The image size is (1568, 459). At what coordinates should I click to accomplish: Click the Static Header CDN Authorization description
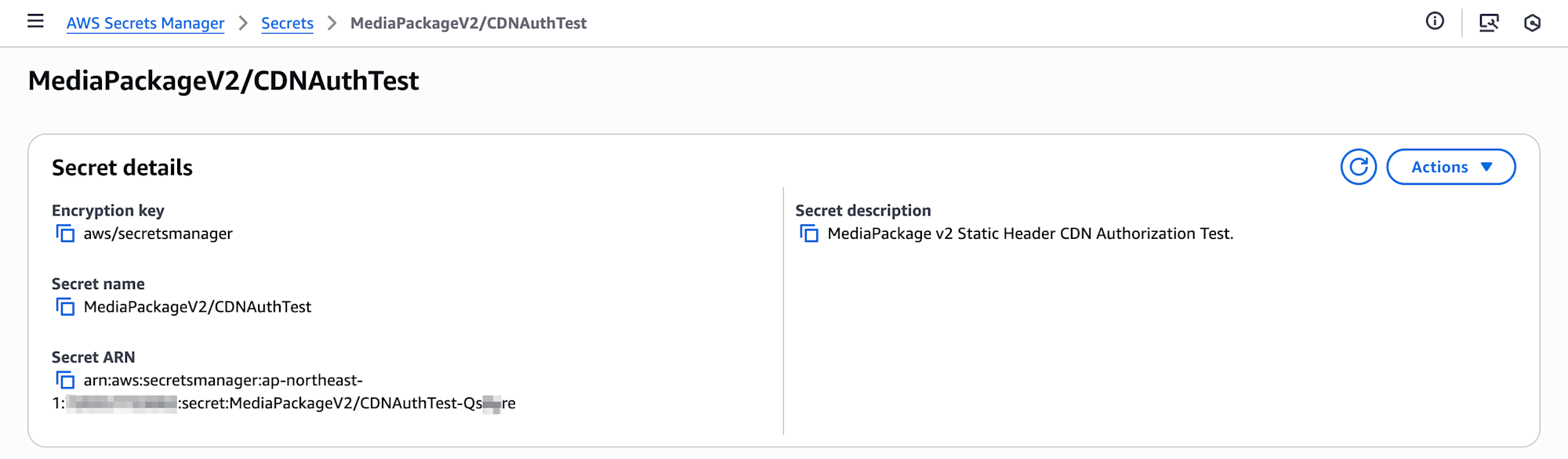pos(1029,233)
